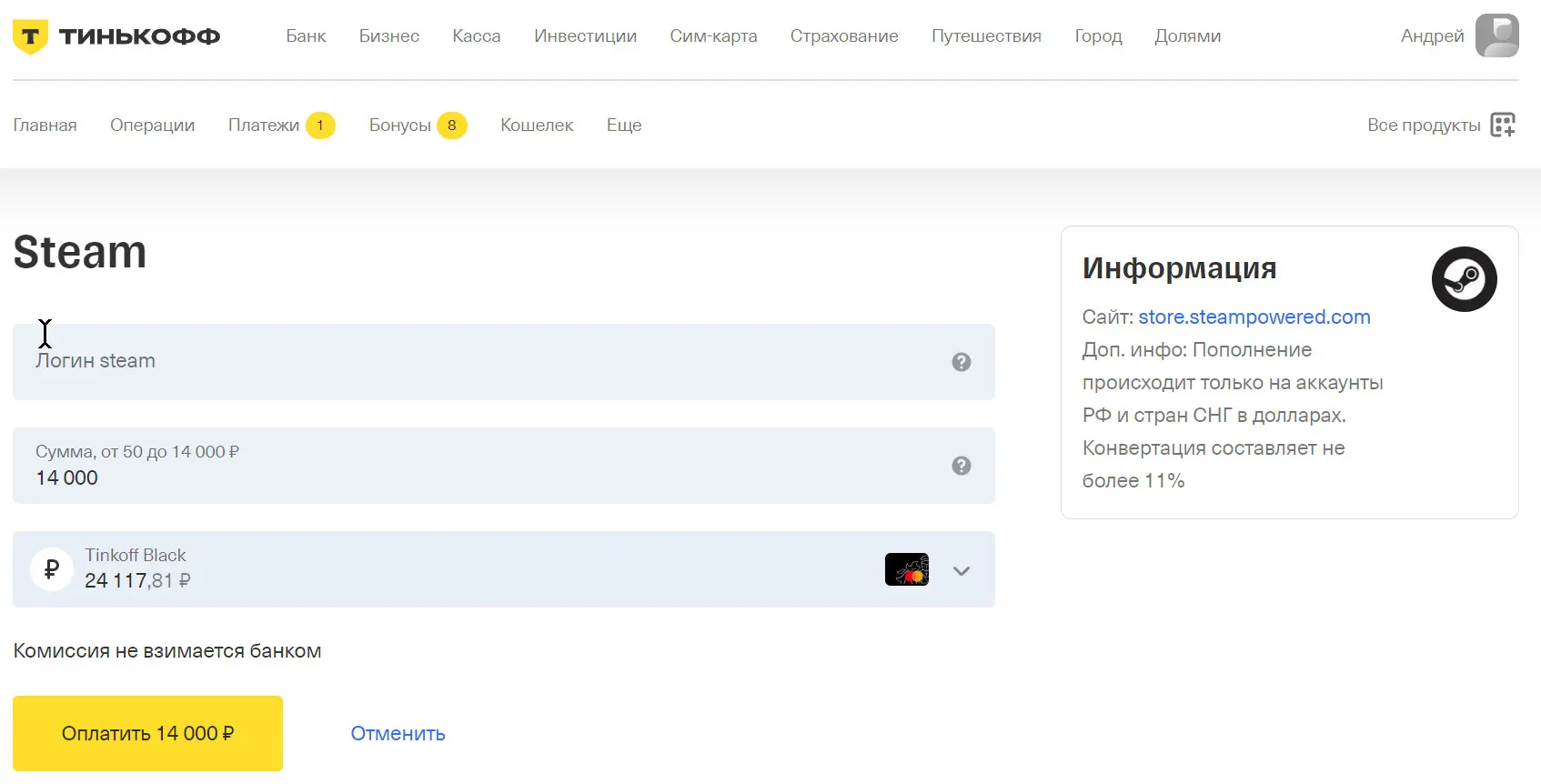Click the 24 117,81 ₽ balance text
1541x784 pixels.
137,581
